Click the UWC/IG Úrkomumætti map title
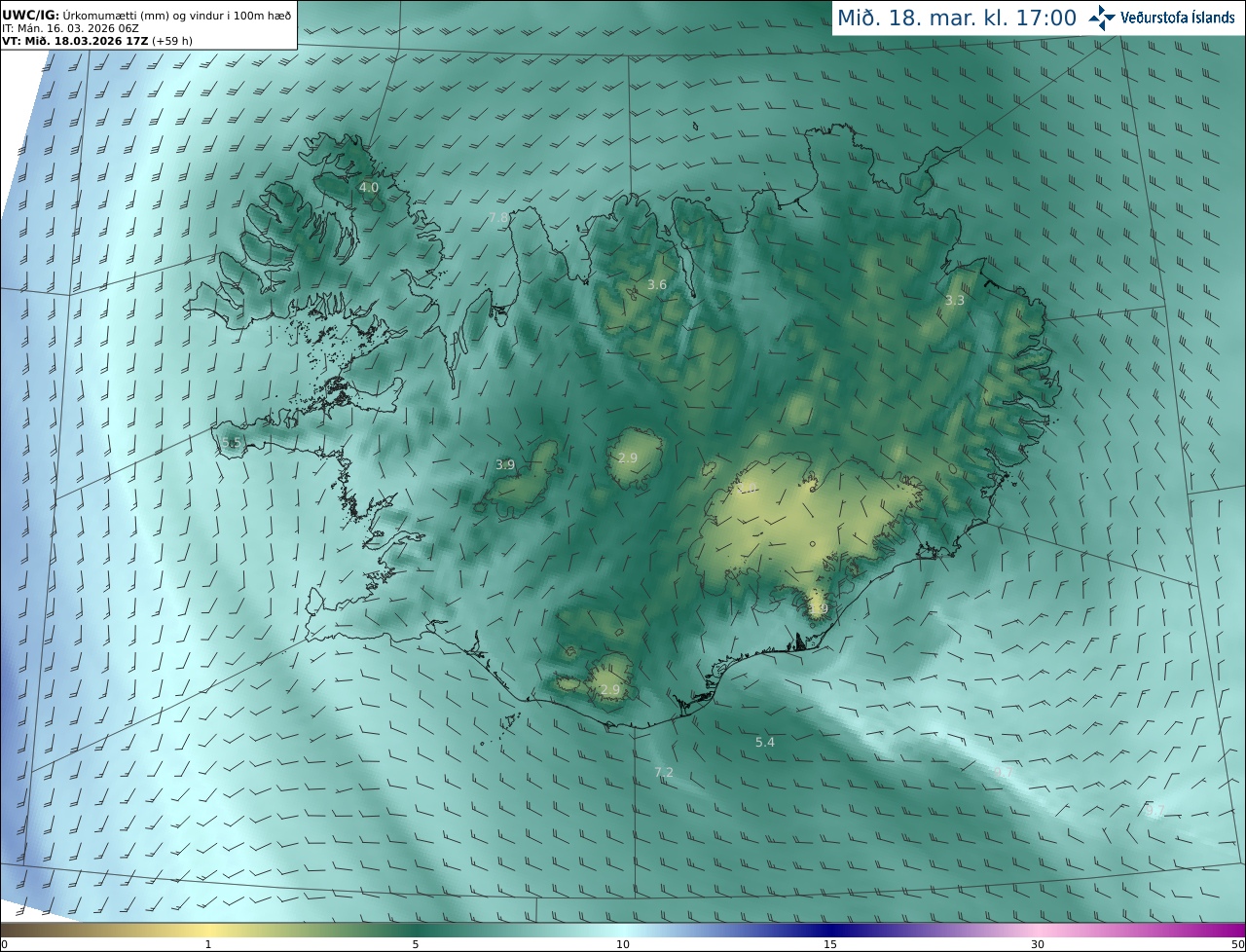This screenshot has width=1246, height=952. [147, 16]
